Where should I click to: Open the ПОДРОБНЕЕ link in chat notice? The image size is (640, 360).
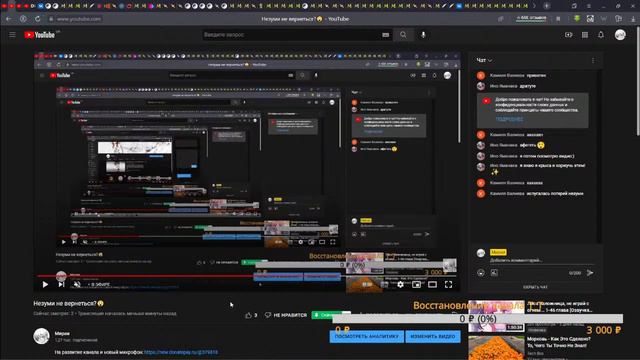pyautogui.click(x=509, y=119)
